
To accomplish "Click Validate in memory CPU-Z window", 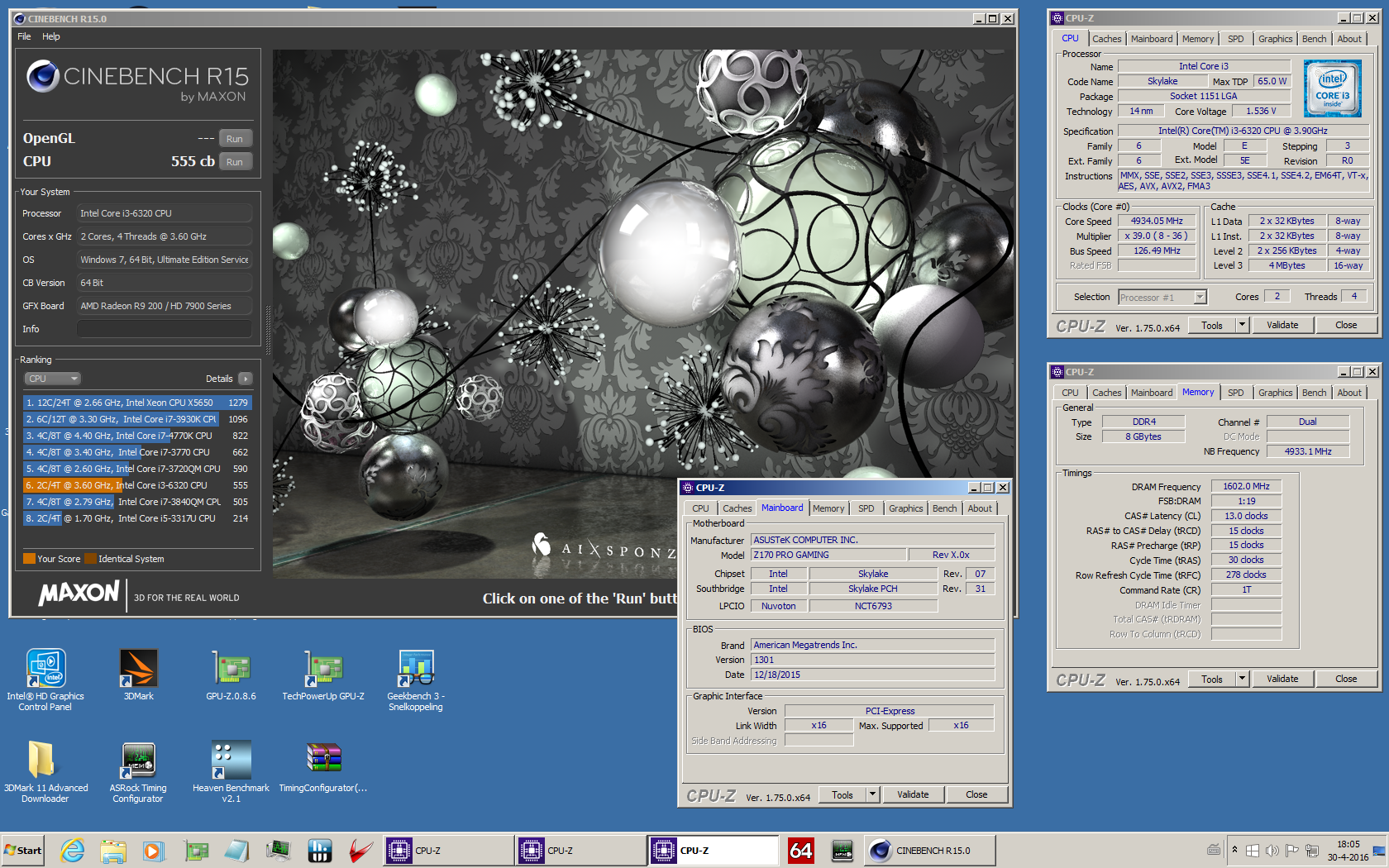I will click(1282, 679).
